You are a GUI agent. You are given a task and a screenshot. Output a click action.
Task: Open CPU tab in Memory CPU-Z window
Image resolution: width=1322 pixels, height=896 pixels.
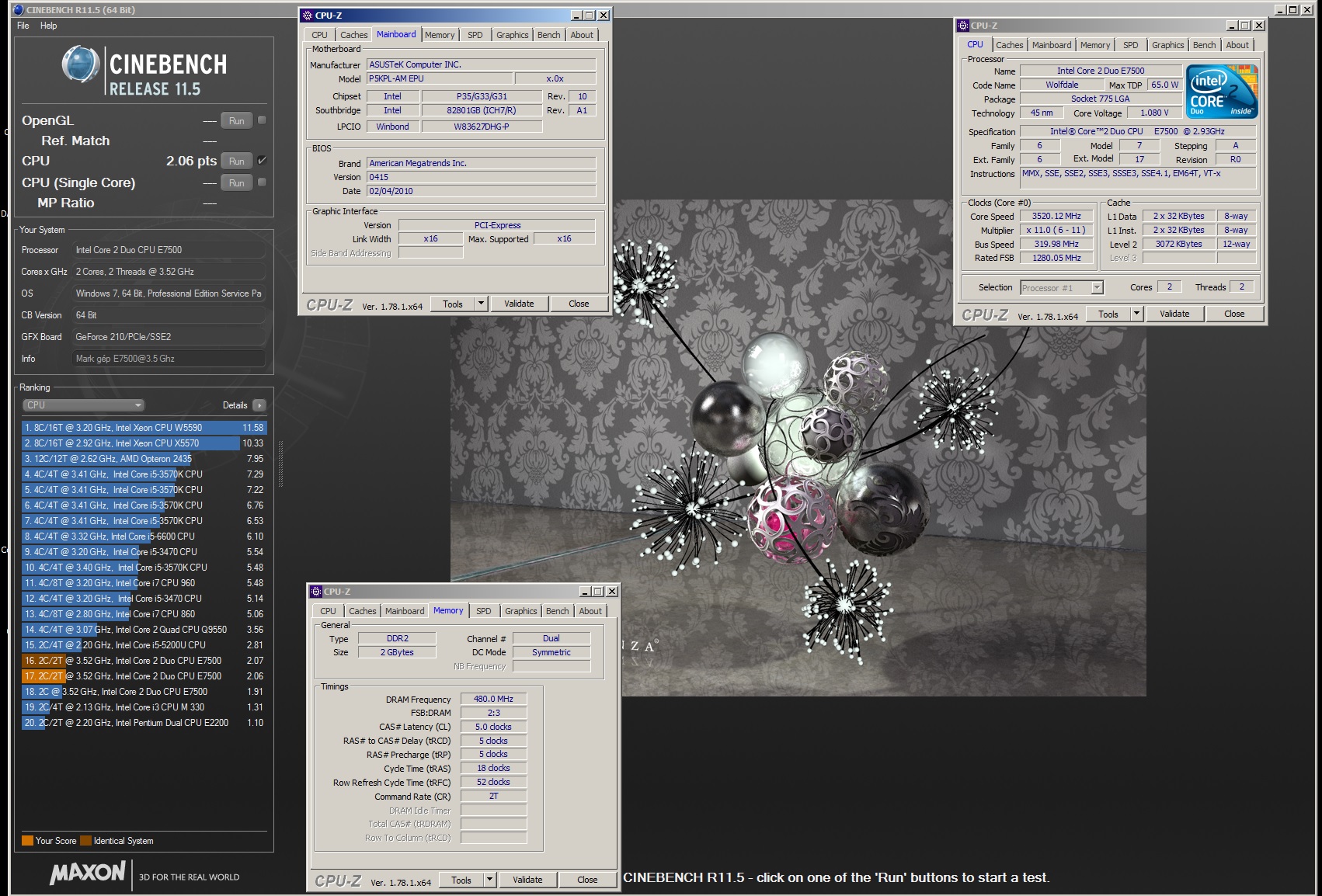[328, 611]
